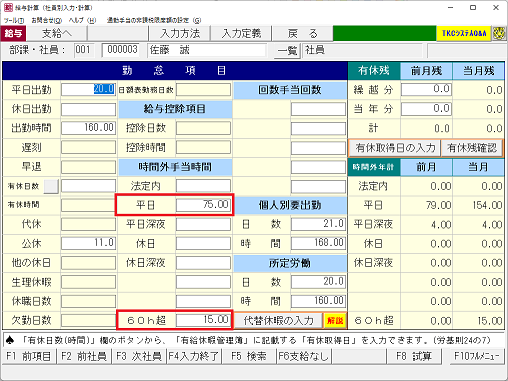Click F10 フルメニュー function key button
The height and width of the screenshot is (381, 508).
pyautogui.click(x=477, y=356)
